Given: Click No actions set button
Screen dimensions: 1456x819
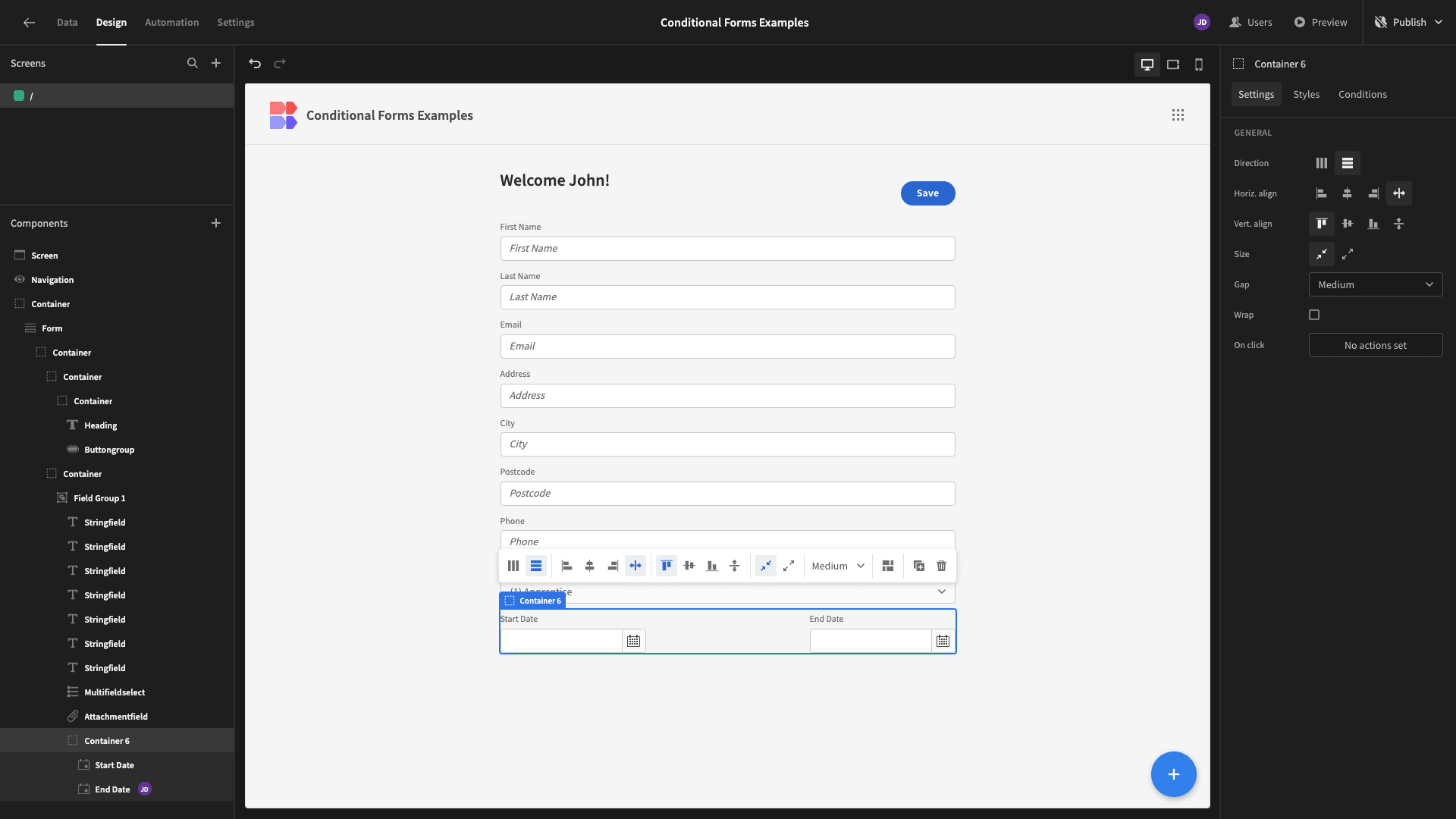Looking at the screenshot, I should (1376, 345).
